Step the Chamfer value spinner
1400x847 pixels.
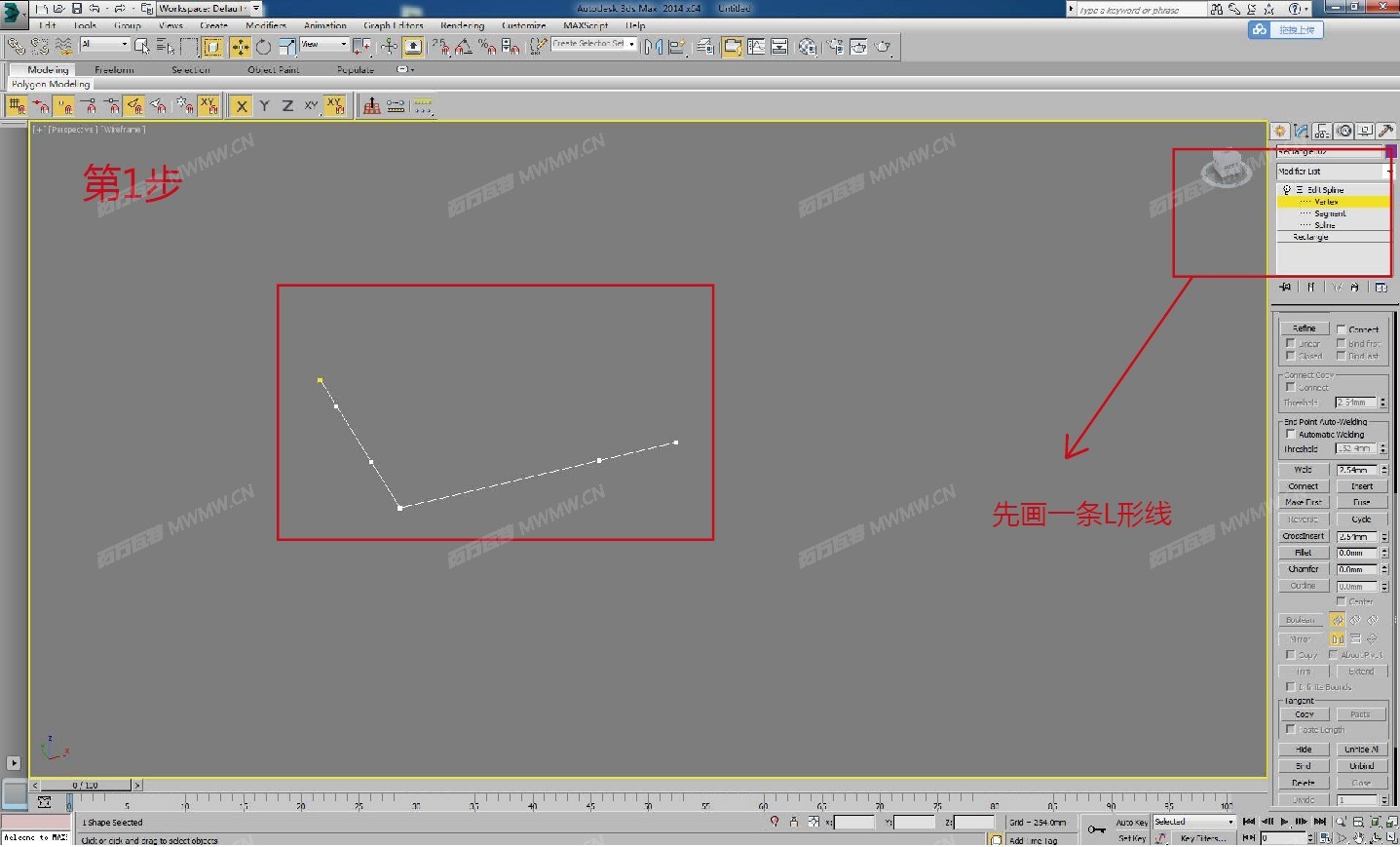tap(1383, 569)
